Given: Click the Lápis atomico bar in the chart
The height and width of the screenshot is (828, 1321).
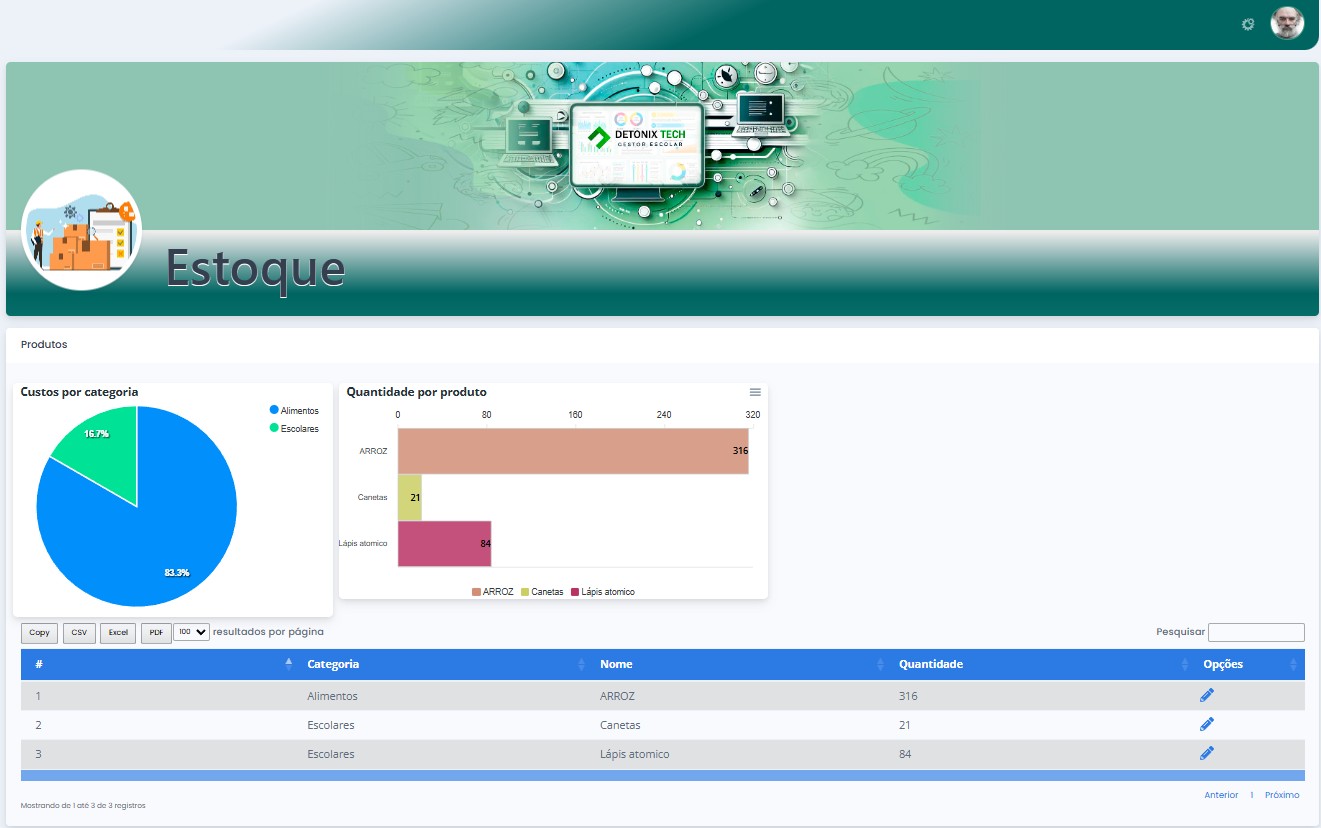Looking at the screenshot, I should pos(444,543).
